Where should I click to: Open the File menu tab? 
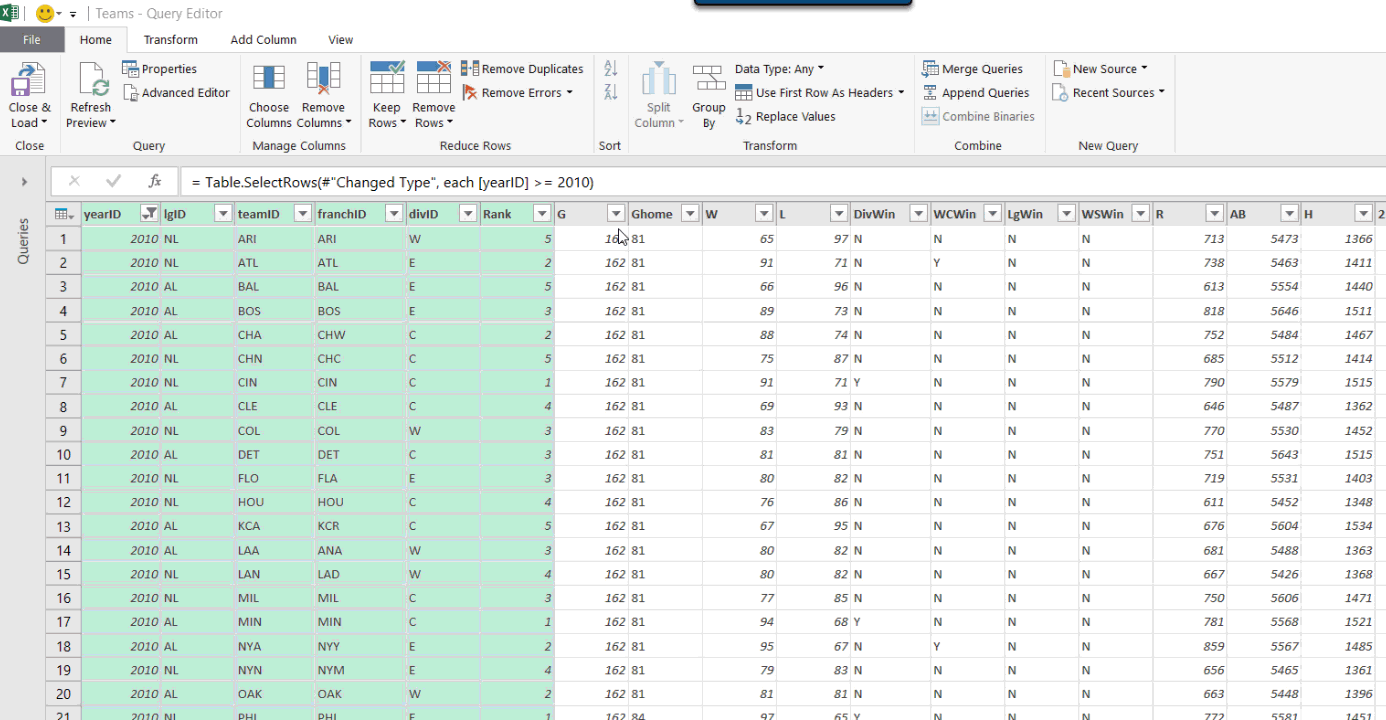tap(32, 40)
